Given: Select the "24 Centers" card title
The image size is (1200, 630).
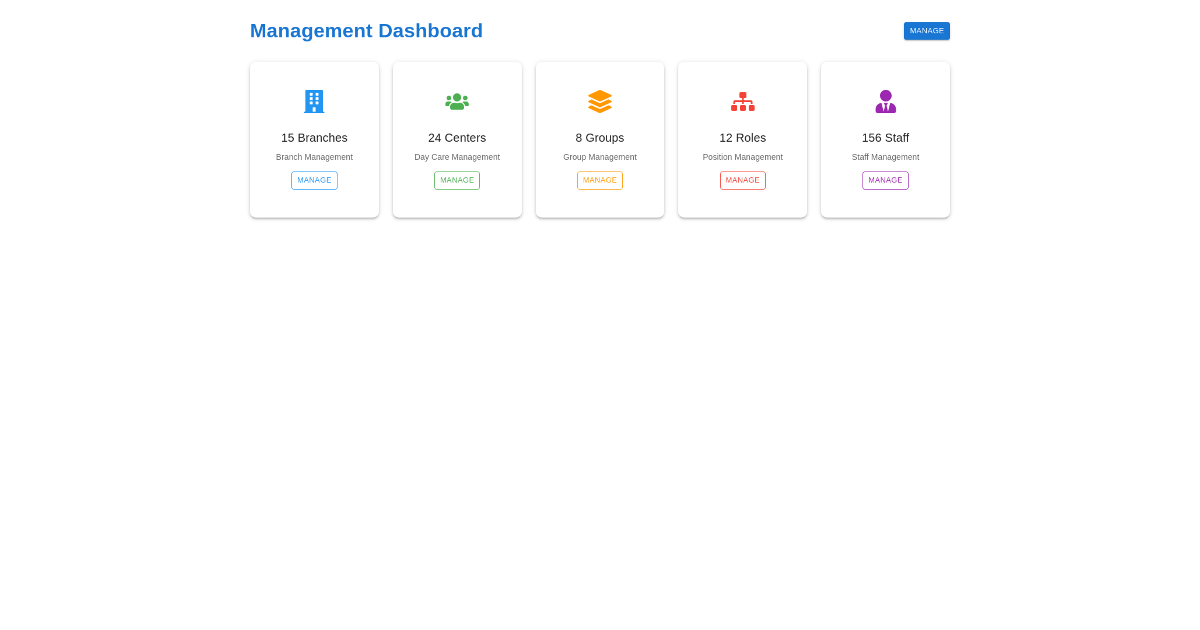Looking at the screenshot, I should (457, 138).
